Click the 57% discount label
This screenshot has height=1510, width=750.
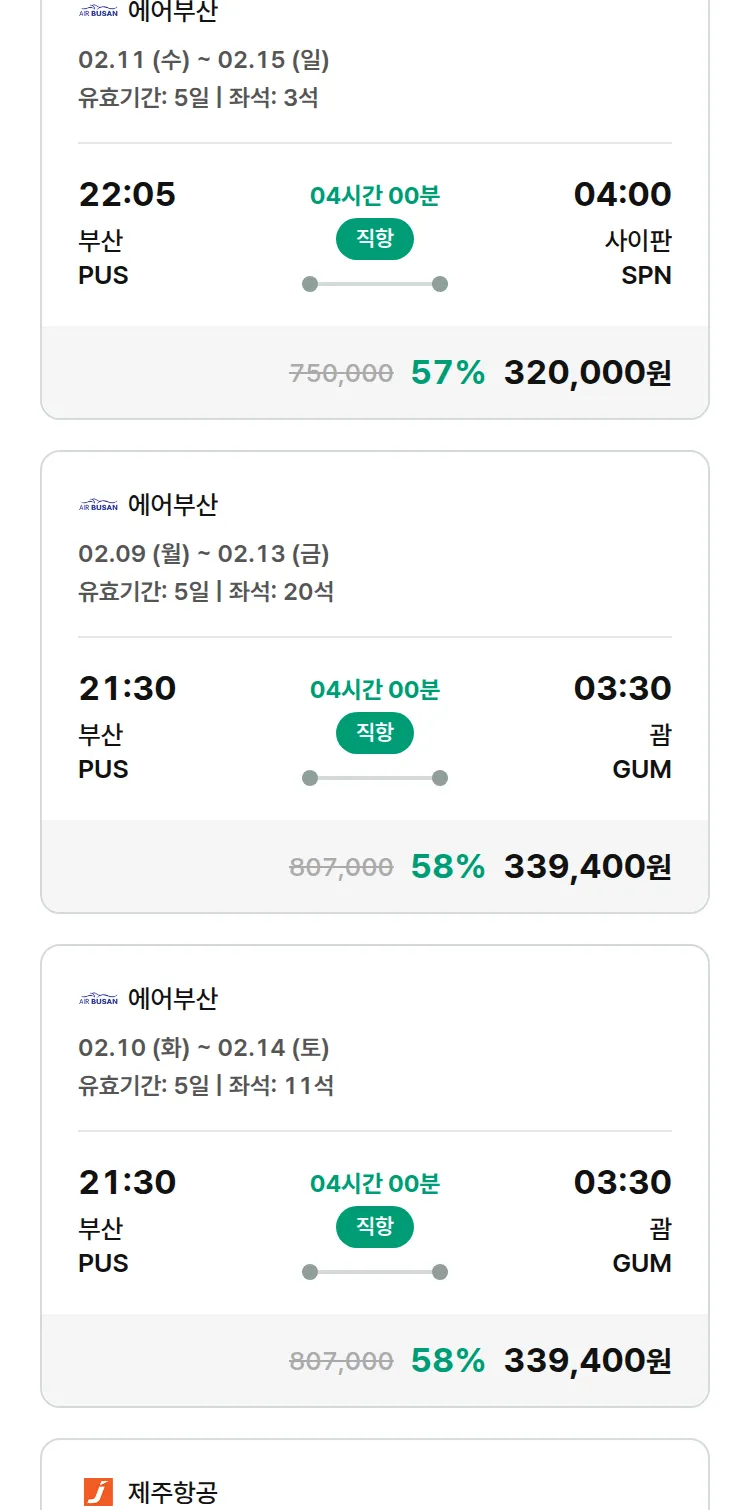[447, 373]
